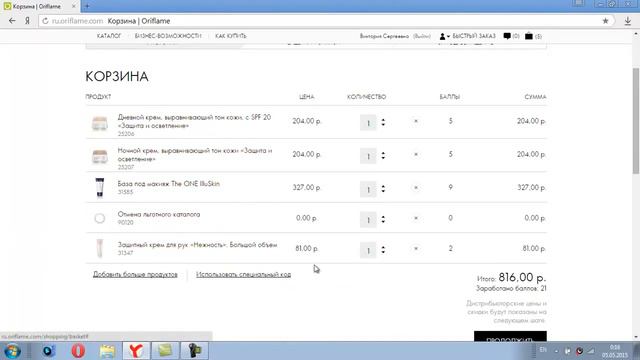Open the Windows Start button
This screenshot has width=640, height=360.
(x=12, y=351)
